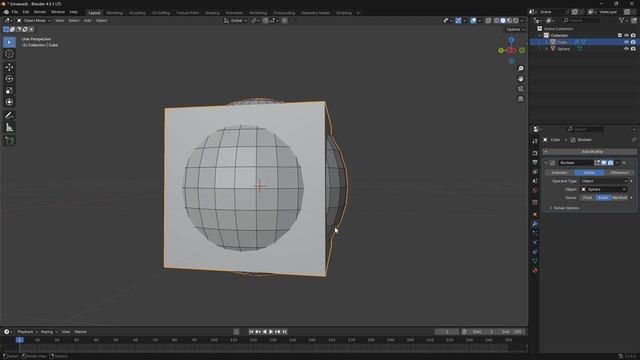Select the Scale tool
The image size is (640, 360).
click(9, 91)
